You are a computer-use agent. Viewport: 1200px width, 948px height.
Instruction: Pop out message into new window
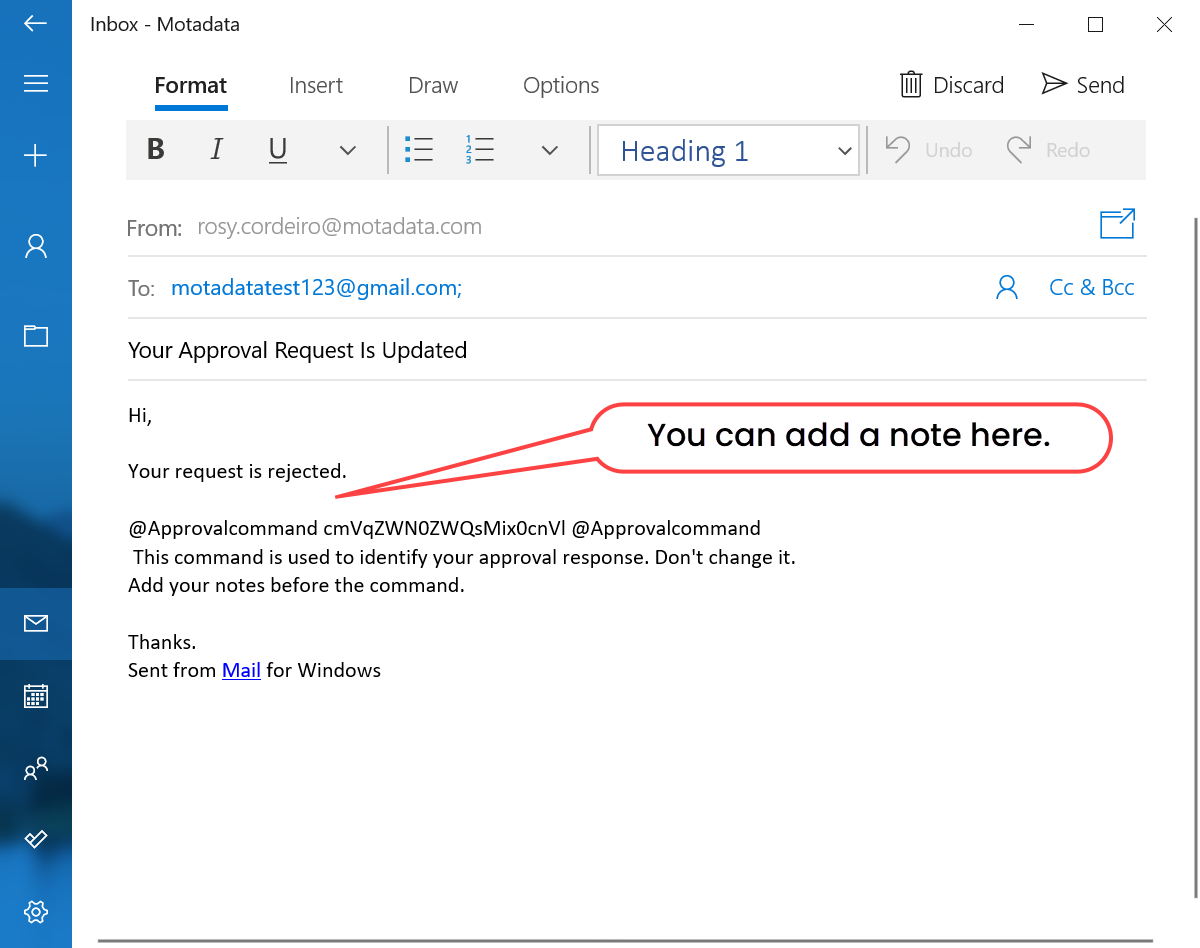click(x=1117, y=223)
